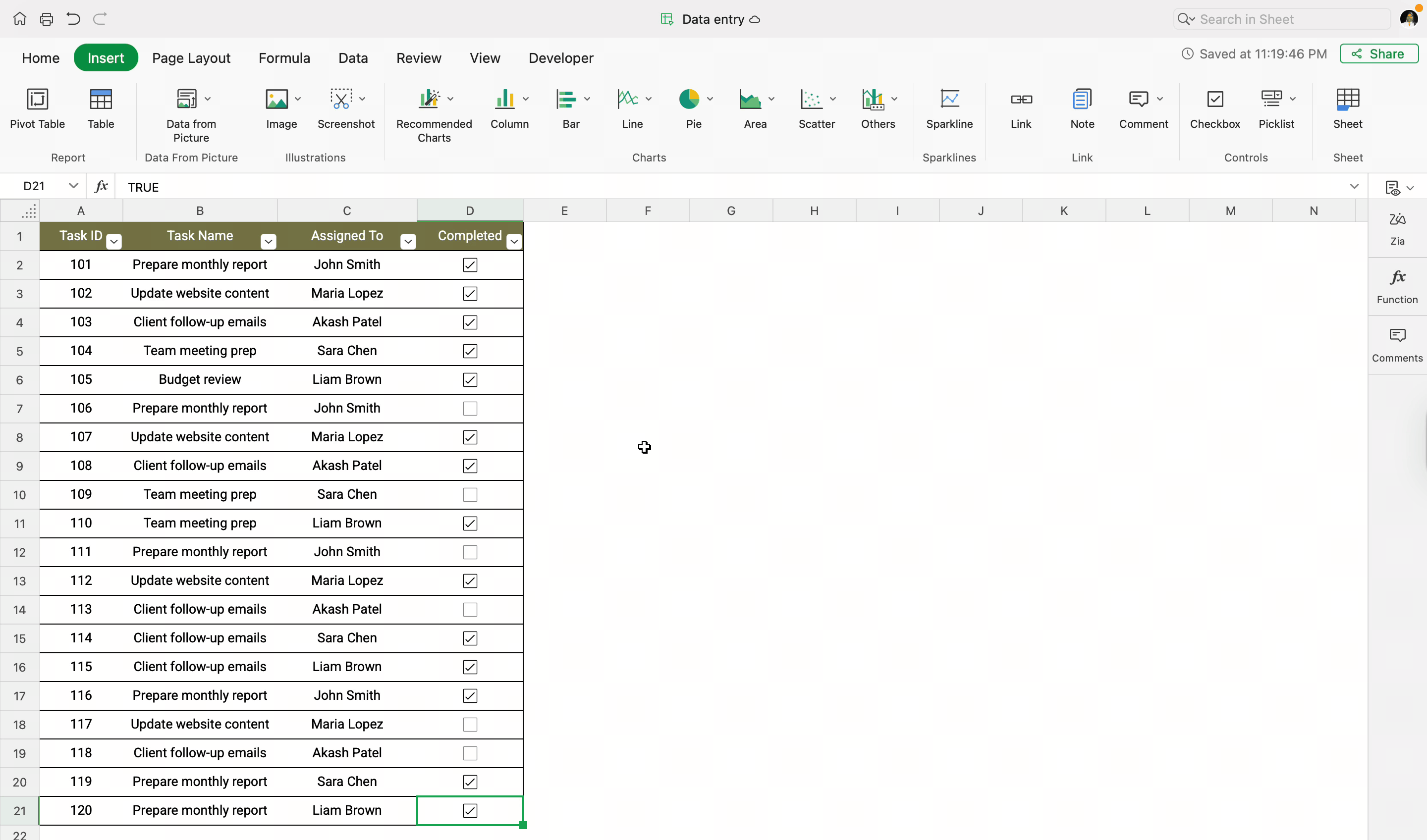The width and height of the screenshot is (1427, 840).
Task: Uncheck Completed box for task 101
Action: [470, 265]
